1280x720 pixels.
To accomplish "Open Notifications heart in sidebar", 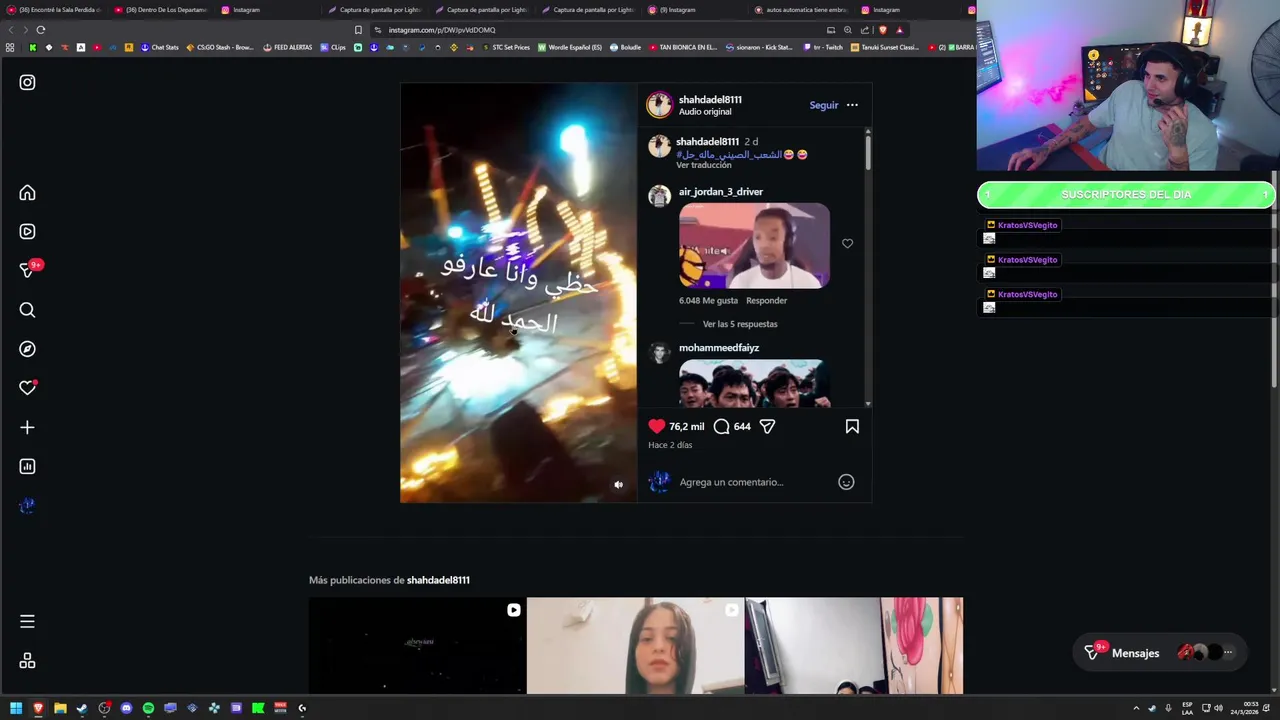I will pos(27,388).
